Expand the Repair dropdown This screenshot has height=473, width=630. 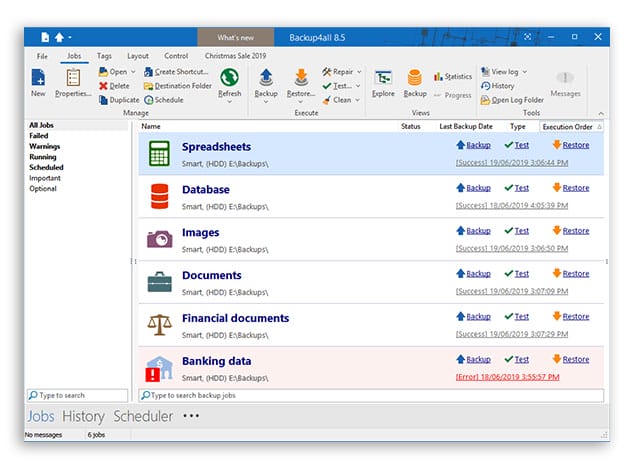coord(359,72)
